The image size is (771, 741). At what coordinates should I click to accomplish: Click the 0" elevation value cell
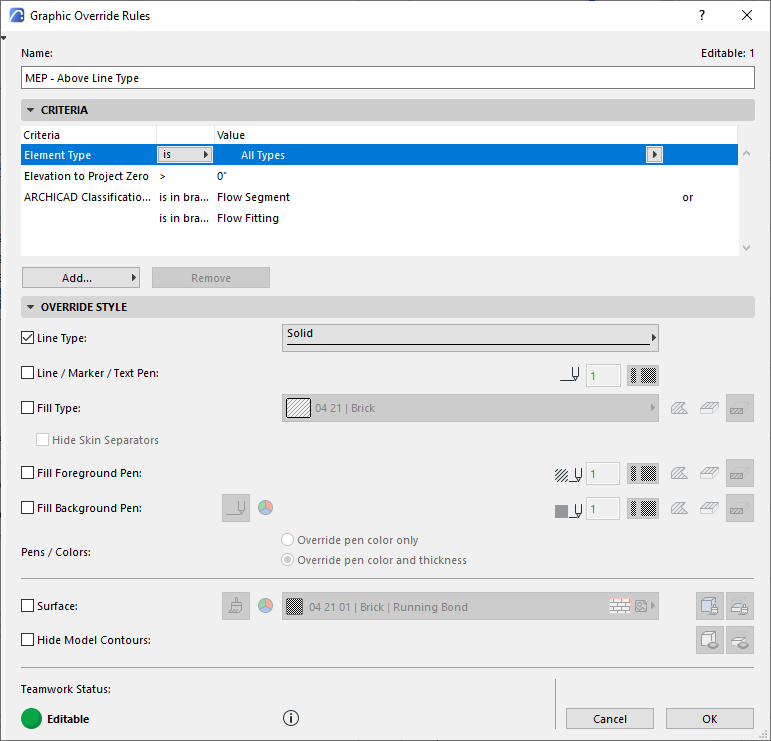point(222,176)
